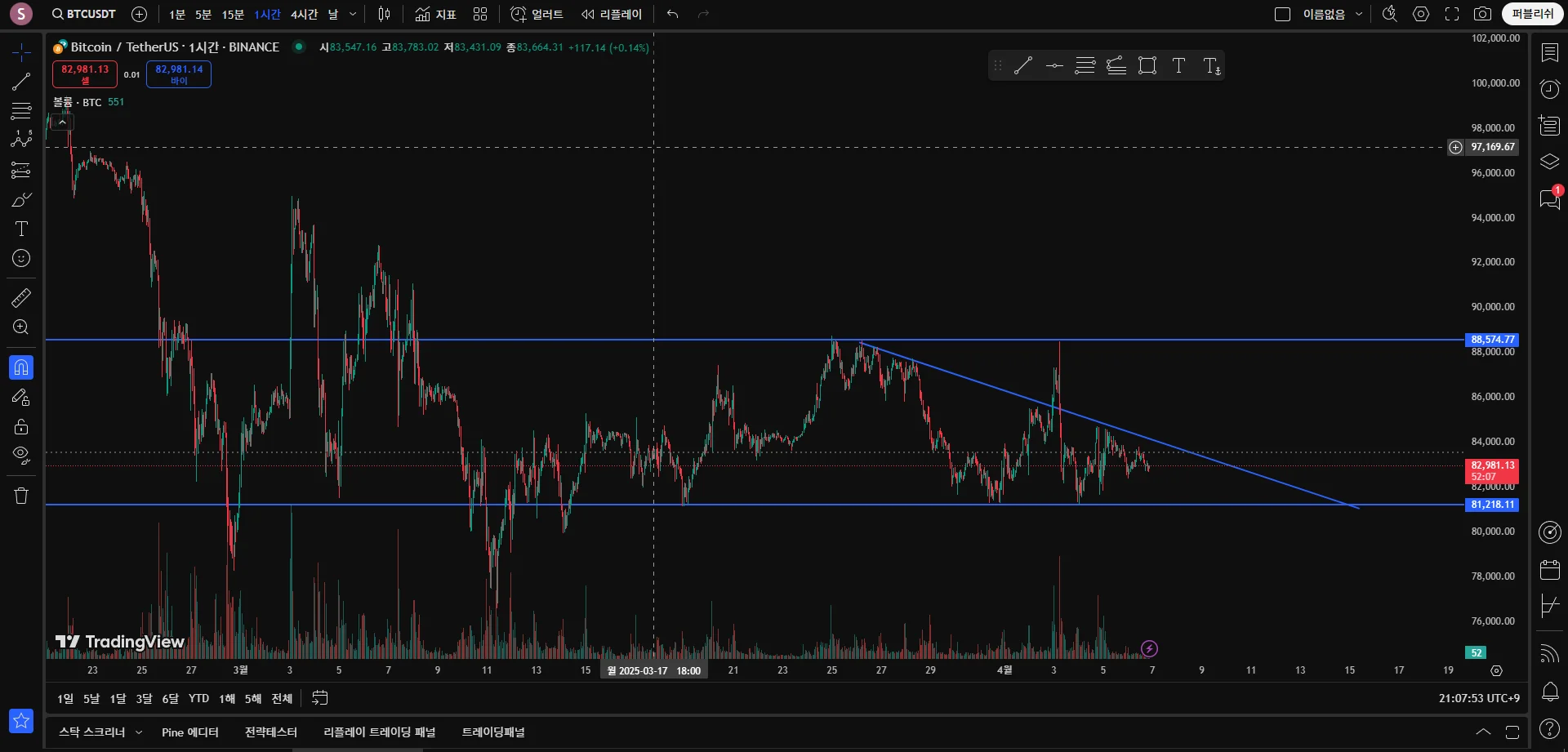The height and width of the screenshot is (752, 1568).
Task: Open the quick search icon
Action: click(x=1389, y=14)
